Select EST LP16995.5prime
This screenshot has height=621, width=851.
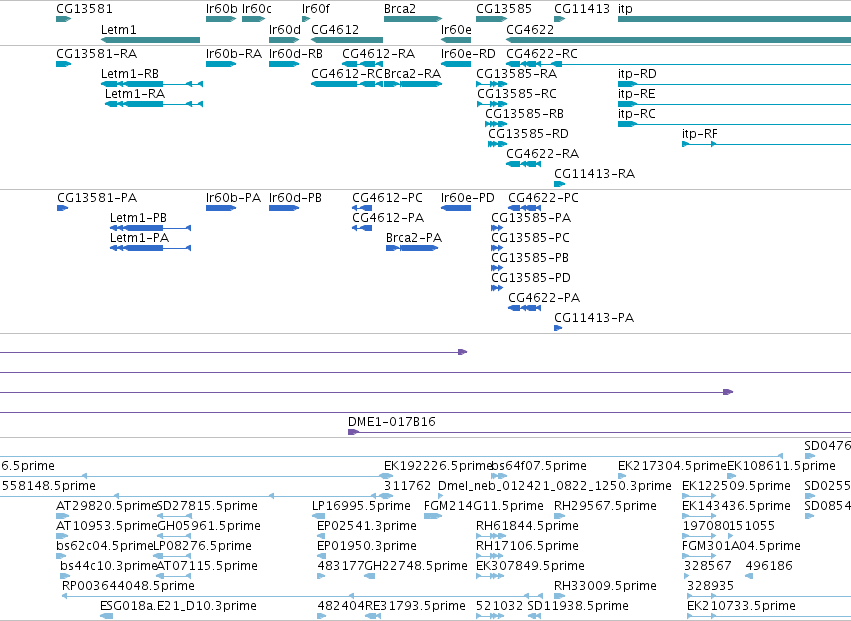tap(361, 506)
